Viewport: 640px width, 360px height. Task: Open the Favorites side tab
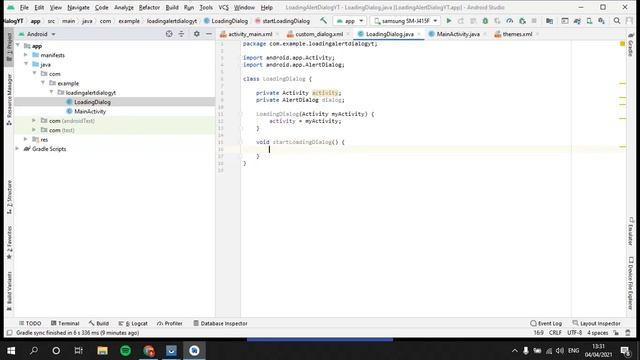[x=9, y=242]
